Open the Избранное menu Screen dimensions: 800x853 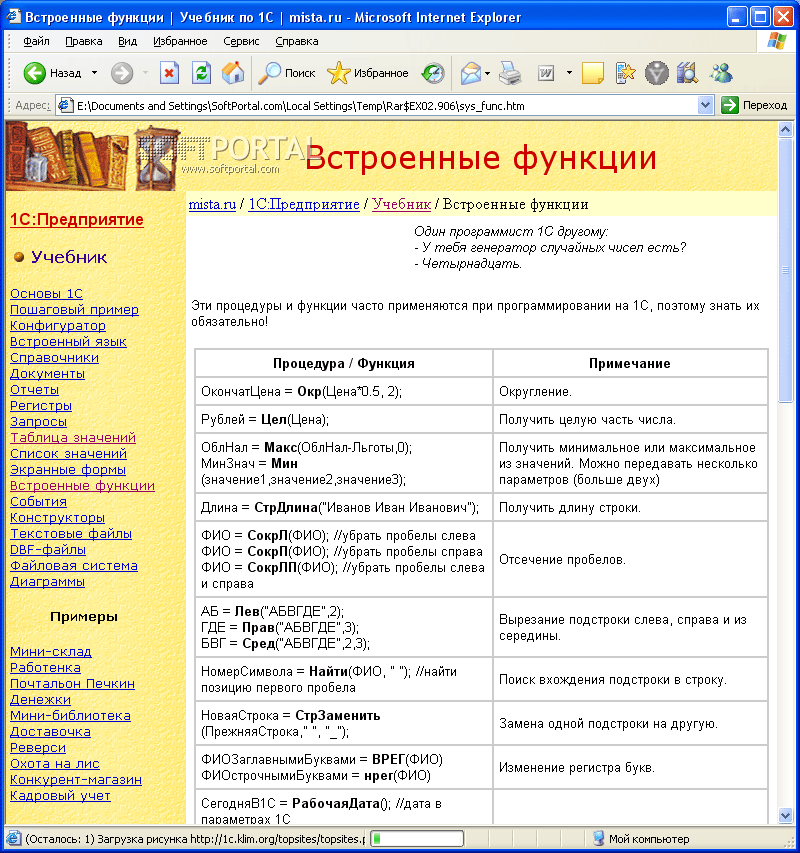coord(180,41)
